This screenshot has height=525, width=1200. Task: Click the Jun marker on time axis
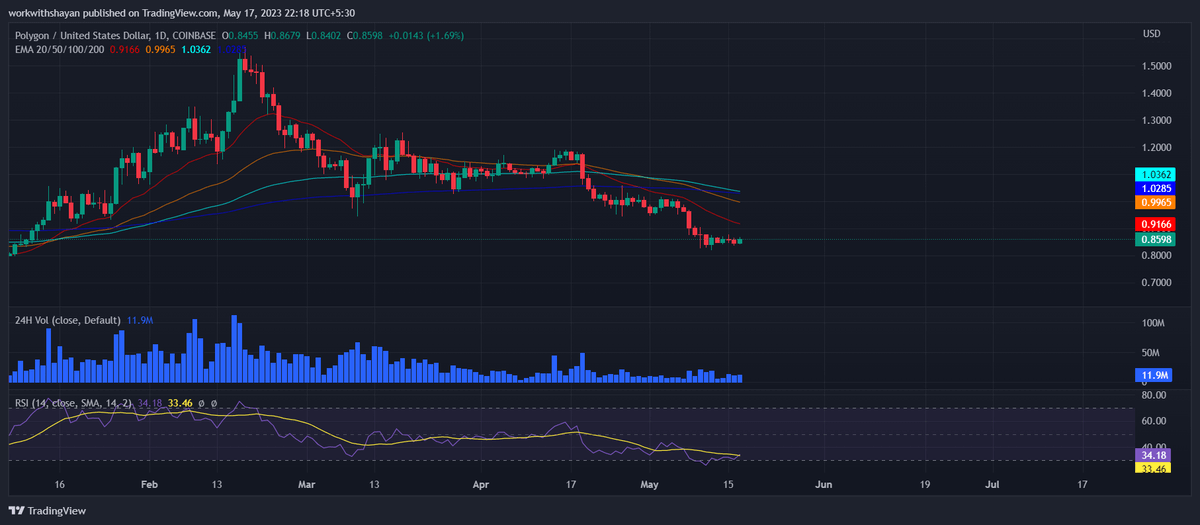tap(824, 484)
